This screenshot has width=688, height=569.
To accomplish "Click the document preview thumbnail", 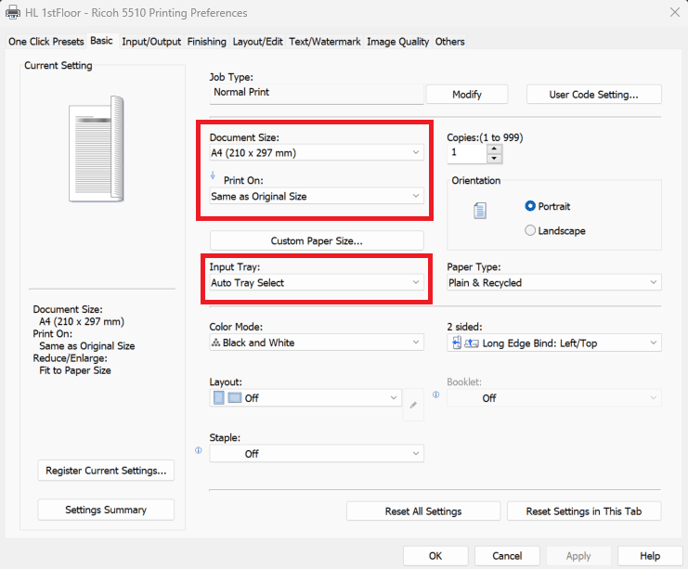I will pyautogui.click(x=97, y=149).
